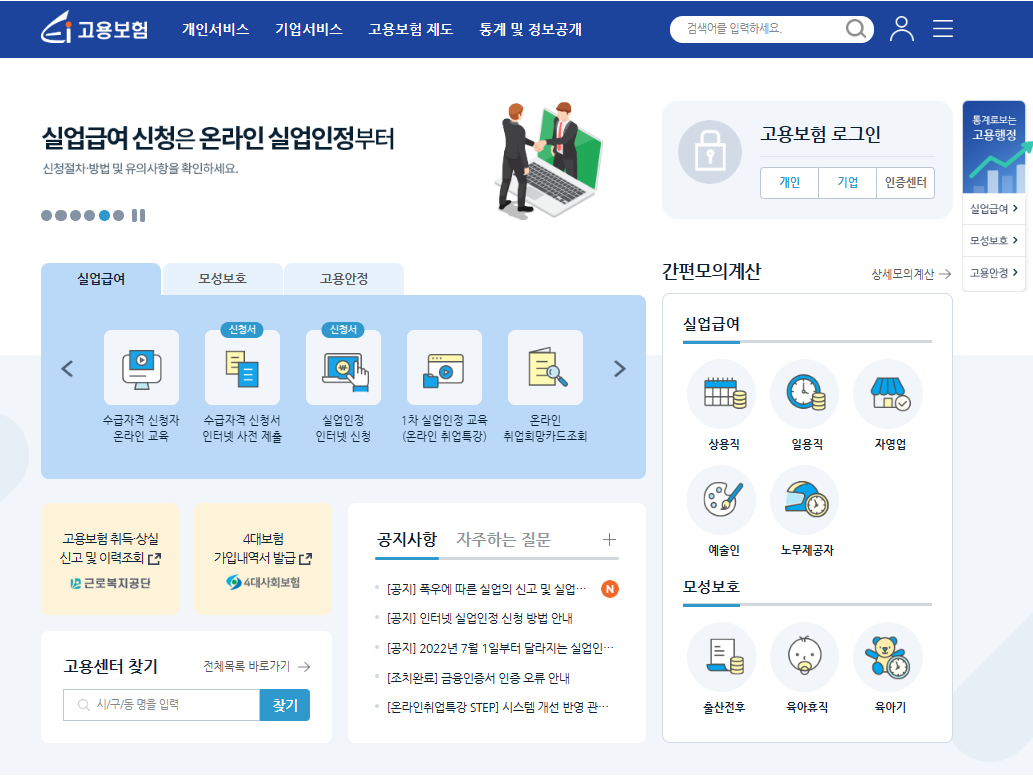Click the search magnifier icon

point(855,29)
